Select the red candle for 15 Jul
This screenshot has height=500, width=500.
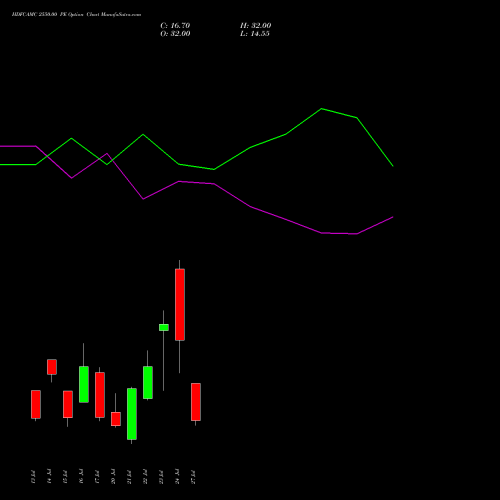(68, 404)
